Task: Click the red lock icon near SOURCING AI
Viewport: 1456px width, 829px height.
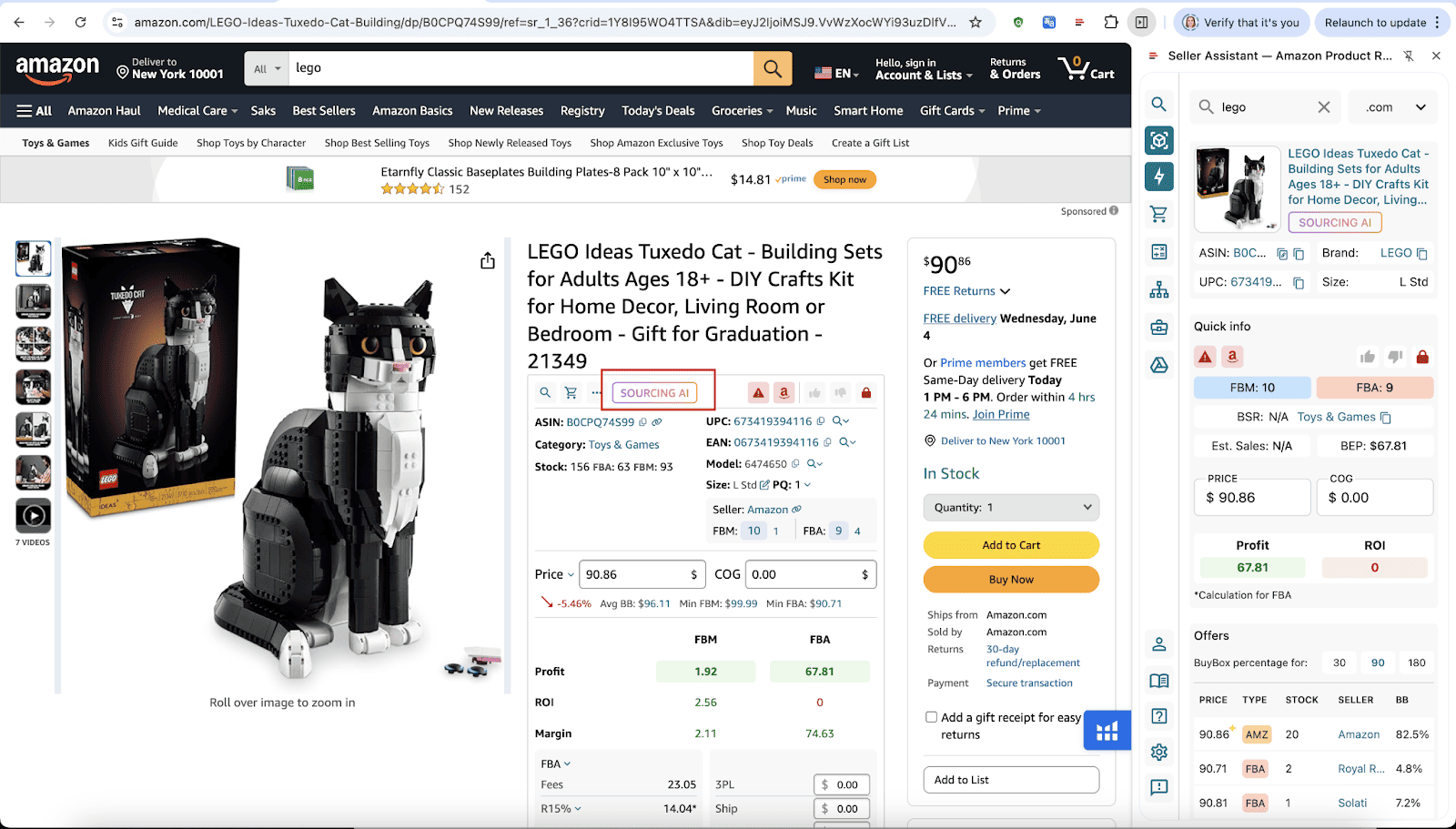Action: (866, 392)
